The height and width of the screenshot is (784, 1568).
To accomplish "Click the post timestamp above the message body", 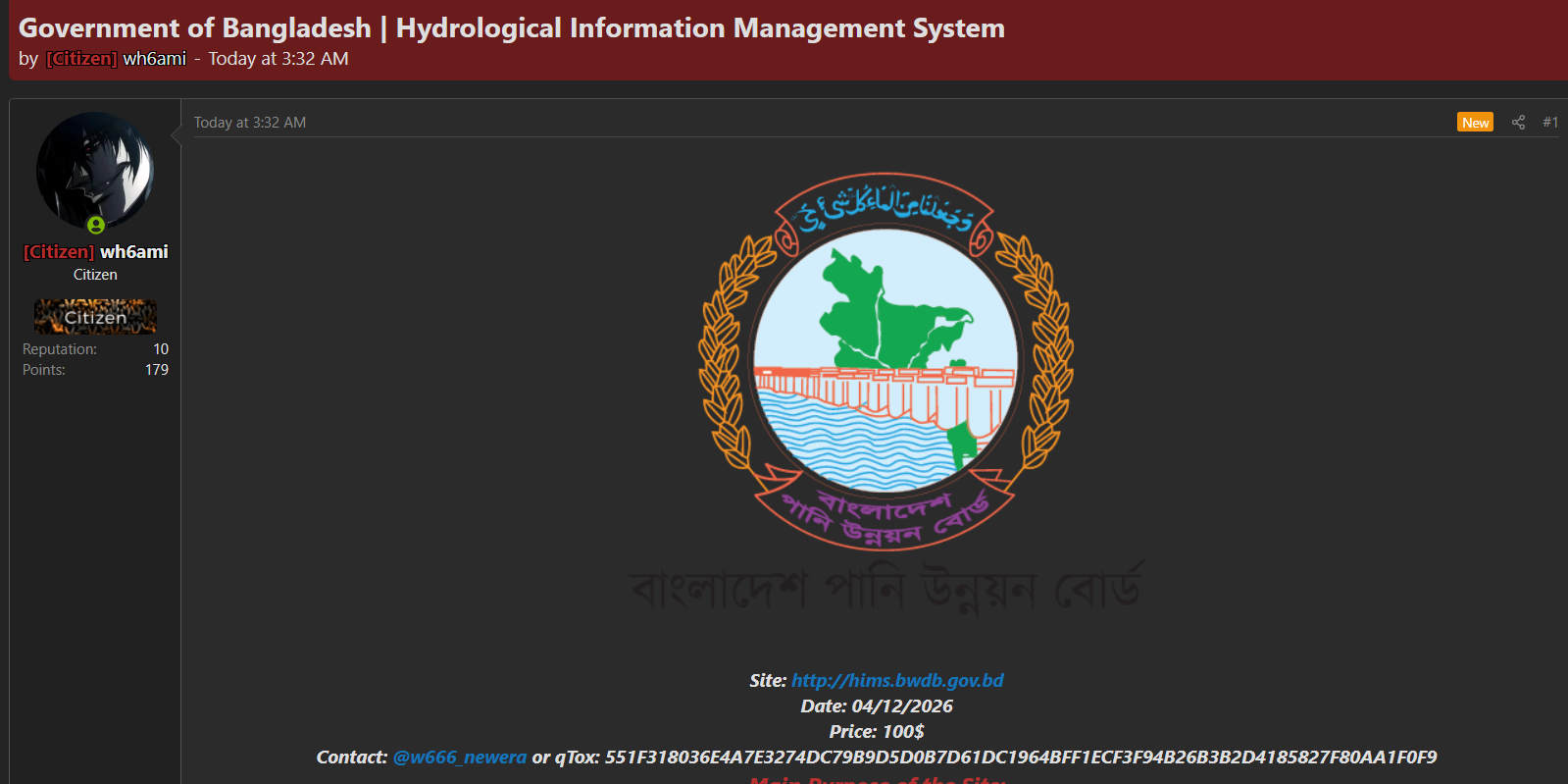I will pyautogui.click(x=249, y=123).
